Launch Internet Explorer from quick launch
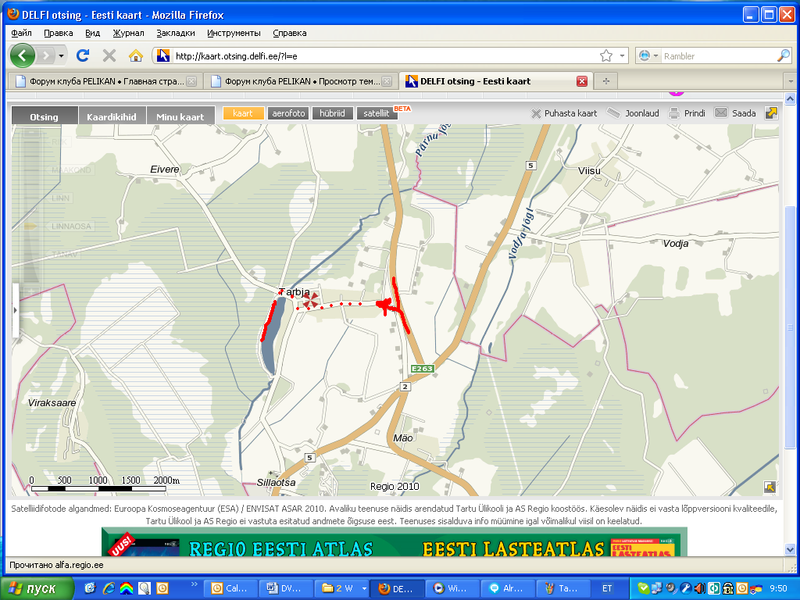Screen dimensions: 800x600 point(109,588)
